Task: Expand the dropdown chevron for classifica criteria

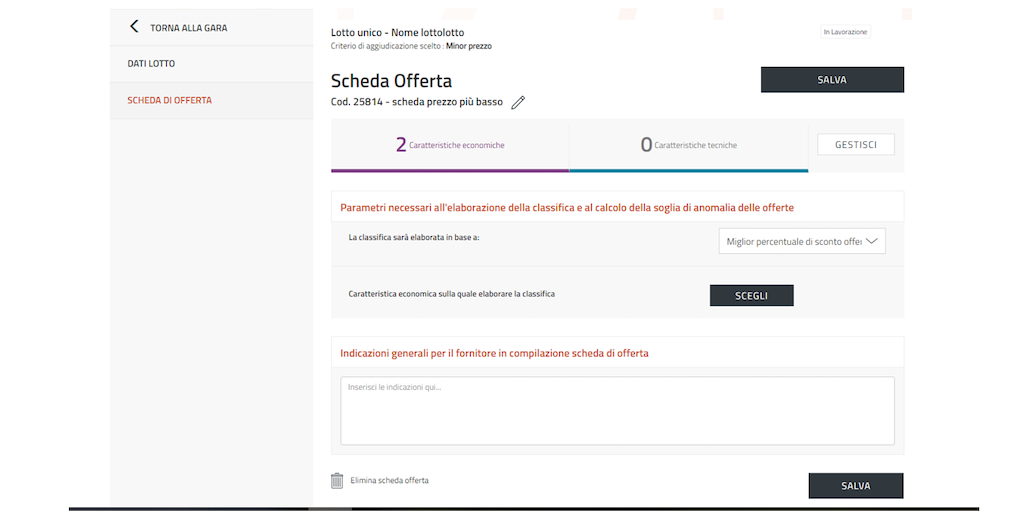Action: click(871, 241)
